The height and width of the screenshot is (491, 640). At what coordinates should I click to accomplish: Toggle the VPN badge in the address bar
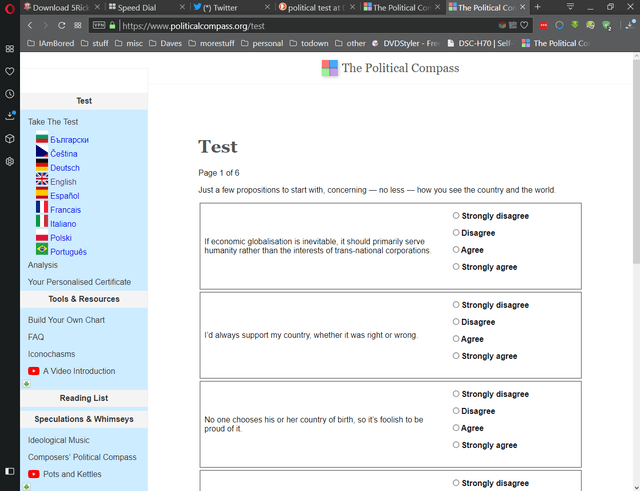coord(99,25)
